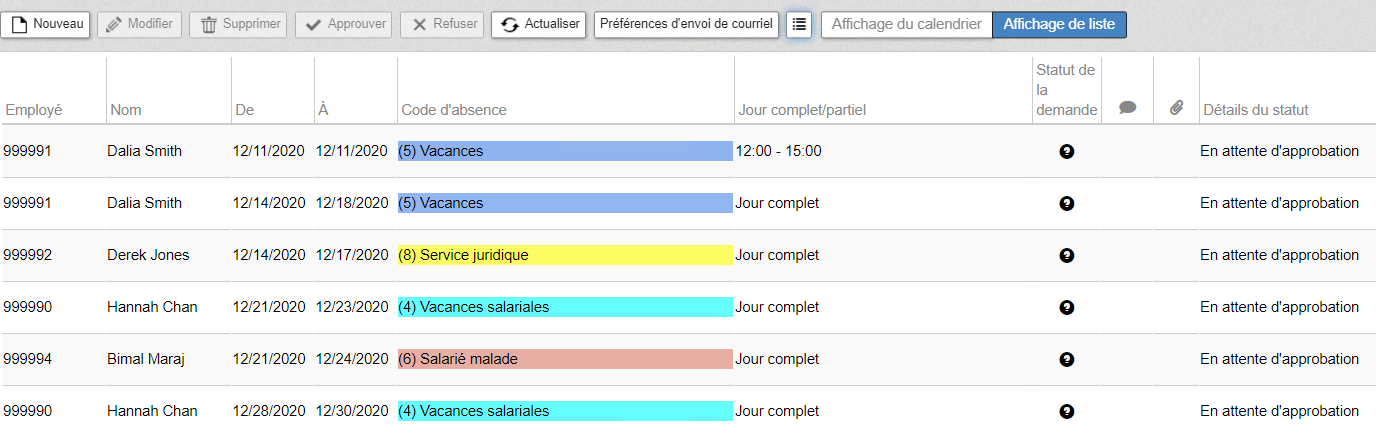Click pending status icon for Dalia Smith 12/14/2020

(x=1066, y=204)
